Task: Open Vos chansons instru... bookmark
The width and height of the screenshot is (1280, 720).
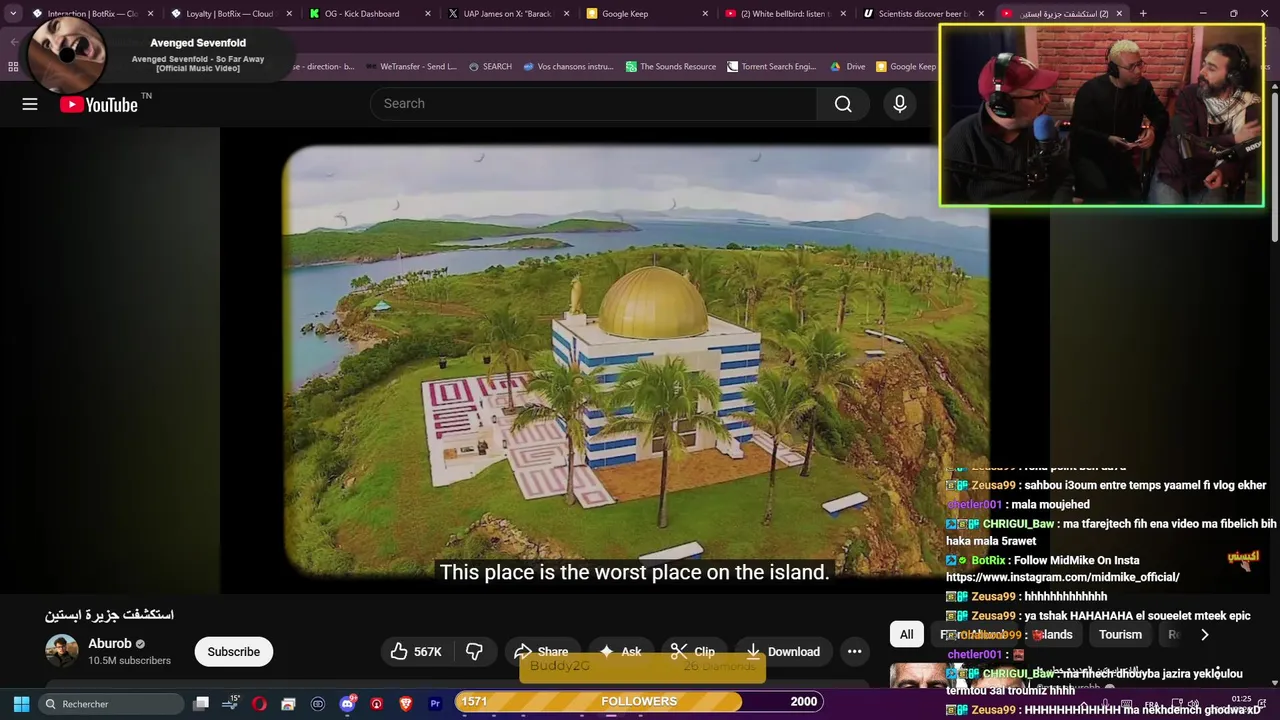Action: [568, 67]
